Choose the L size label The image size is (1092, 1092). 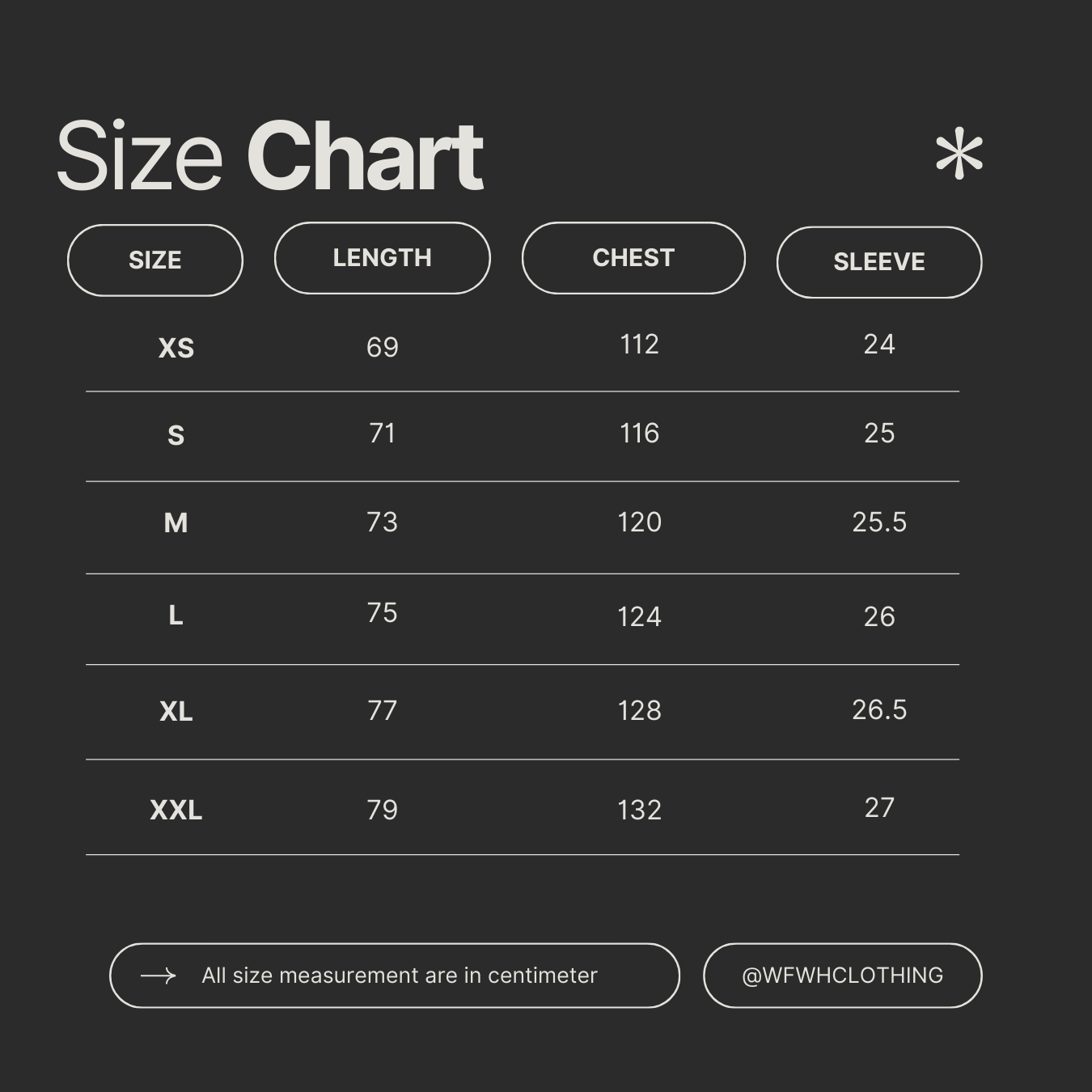pyautogui.click(x=176, y=616)
